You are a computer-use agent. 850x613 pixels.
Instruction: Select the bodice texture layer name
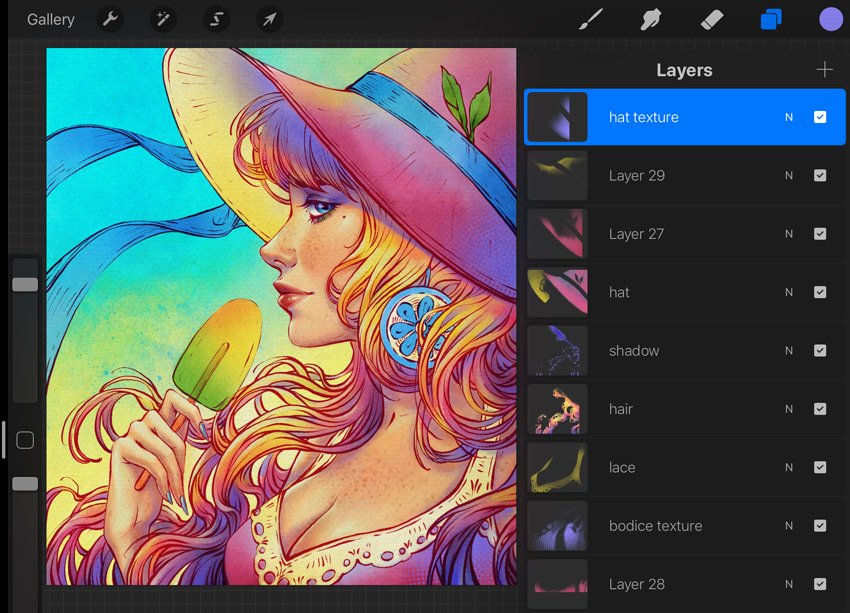tap(655, 526)
